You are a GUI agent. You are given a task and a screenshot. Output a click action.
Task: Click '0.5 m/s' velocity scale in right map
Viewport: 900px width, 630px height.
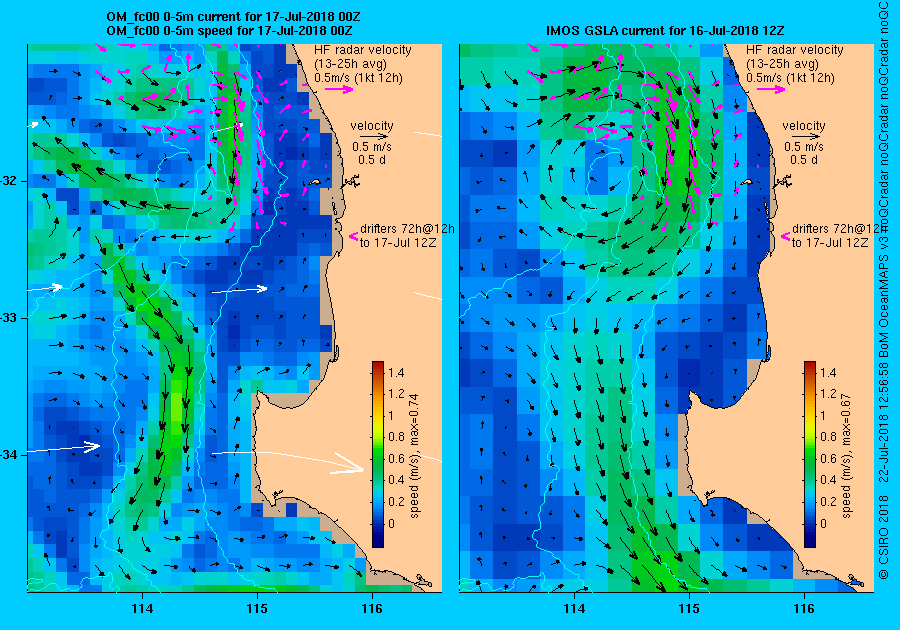click(804, 147)
